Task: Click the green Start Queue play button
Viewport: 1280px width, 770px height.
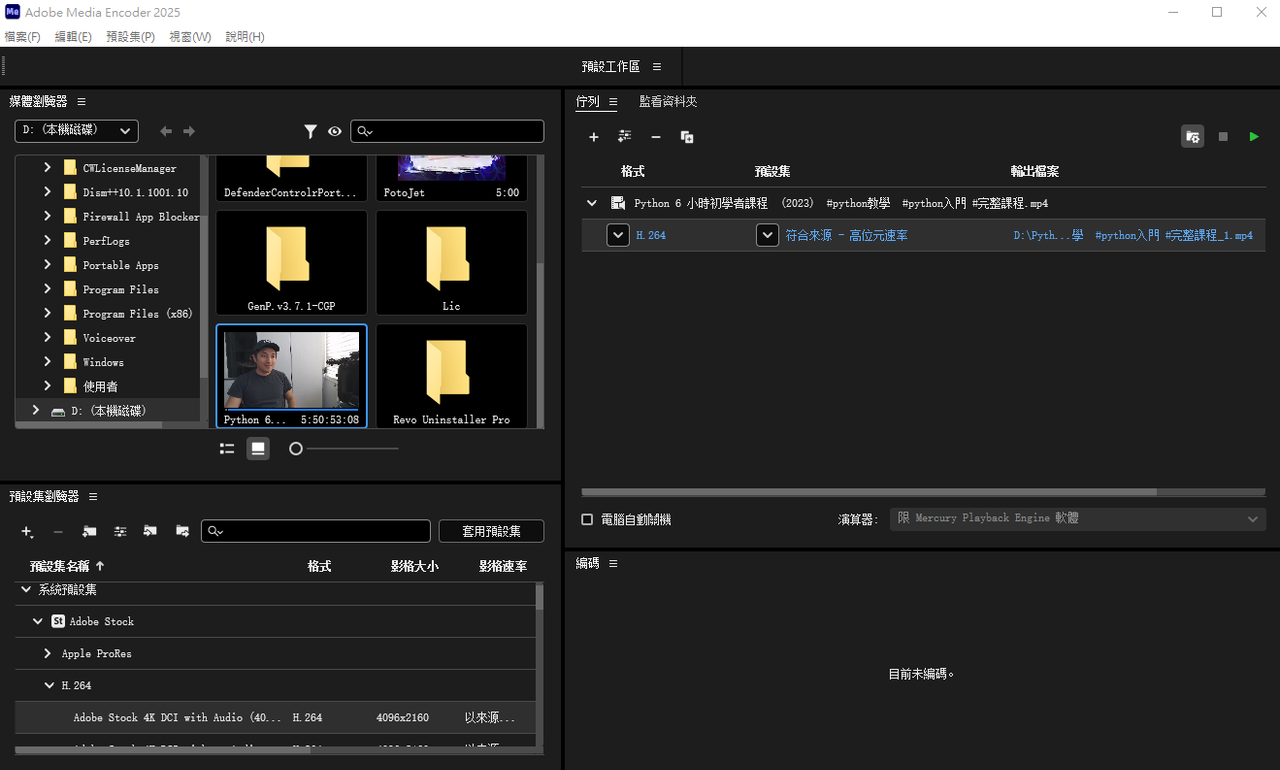Action: [1254, 137]
